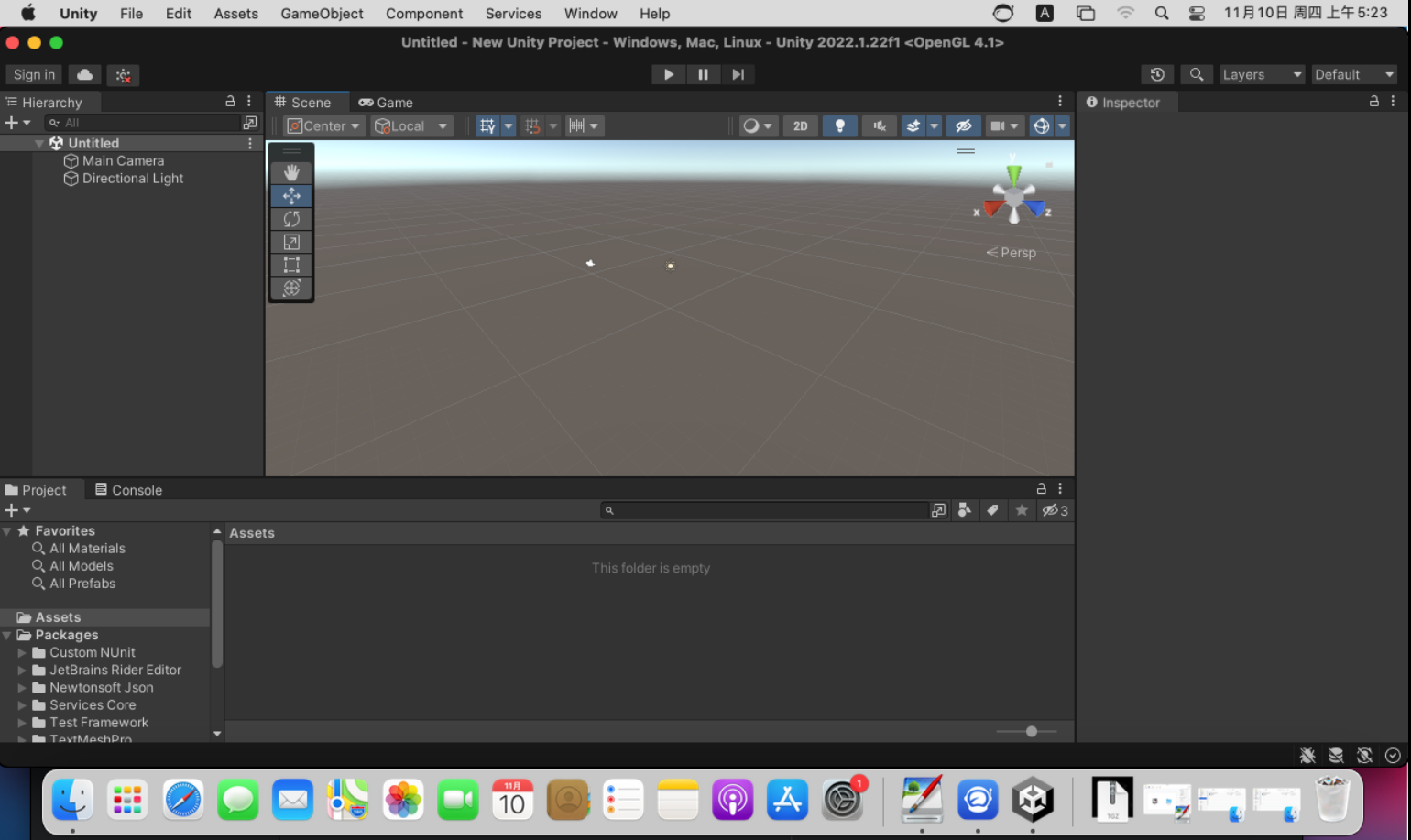Open the GameObject menu
The width and height of the screenshot is (1411, 840).
coord(322,14)
